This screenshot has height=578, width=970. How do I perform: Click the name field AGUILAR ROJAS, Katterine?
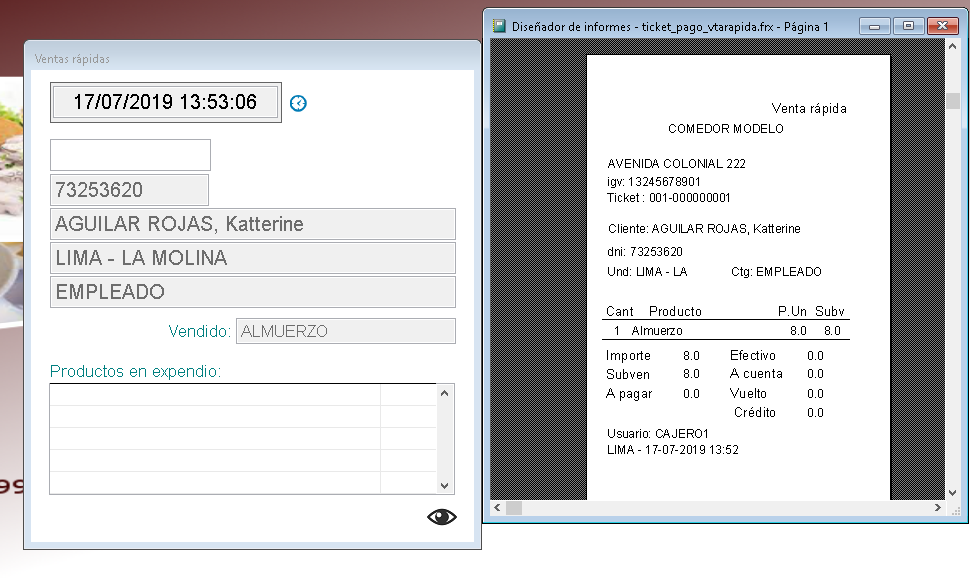pos(252,224)
